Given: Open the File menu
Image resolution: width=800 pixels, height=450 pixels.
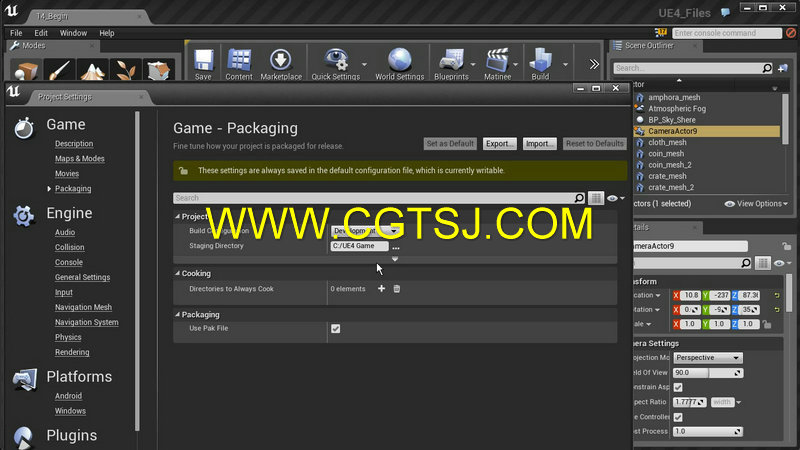Looking at the screenshot, I should (x=16, y=33).
